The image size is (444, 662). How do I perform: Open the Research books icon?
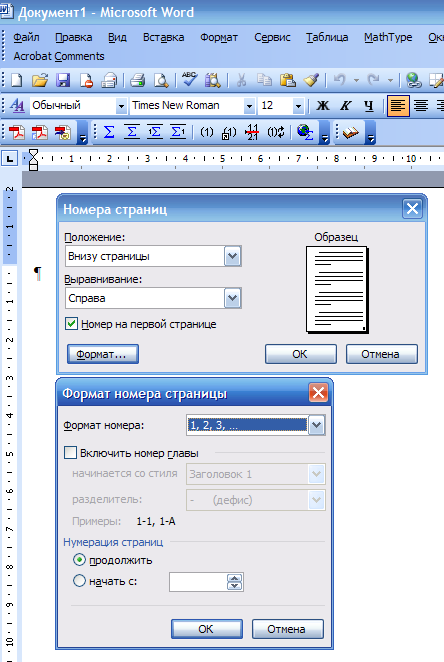[213, 80]
